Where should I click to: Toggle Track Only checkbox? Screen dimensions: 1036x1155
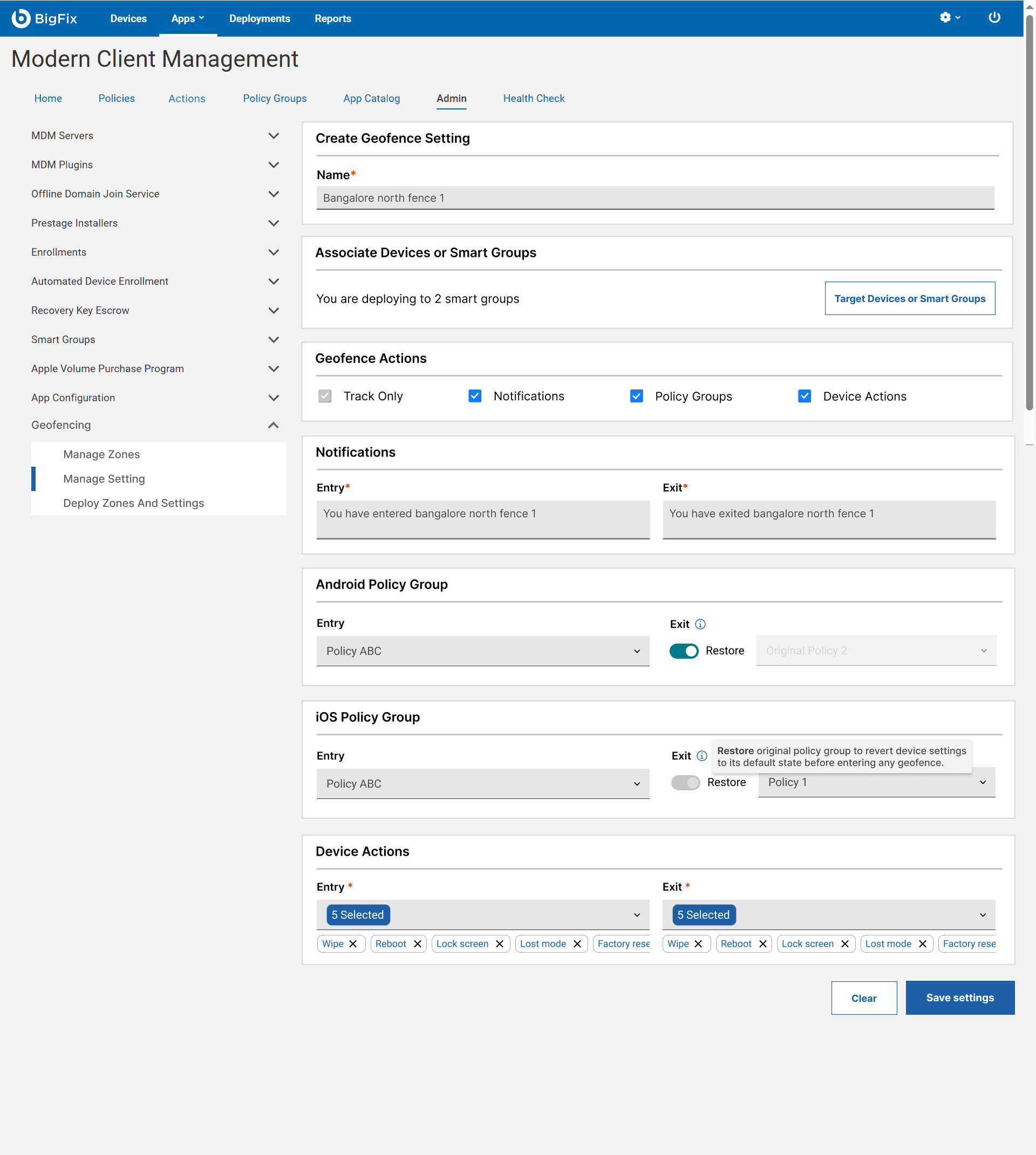click(324, 396)
